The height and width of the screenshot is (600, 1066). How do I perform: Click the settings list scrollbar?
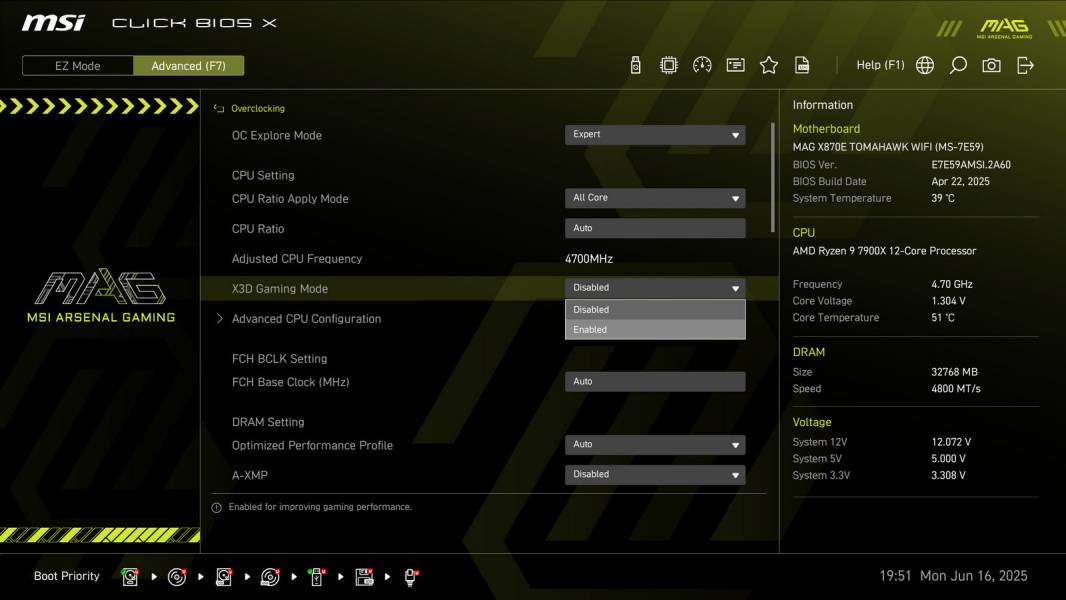click(772, 178)
